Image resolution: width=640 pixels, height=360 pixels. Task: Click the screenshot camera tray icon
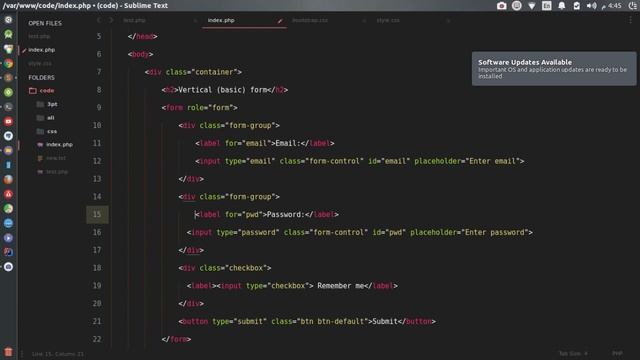pyautogui.click(x=501, y=6)
